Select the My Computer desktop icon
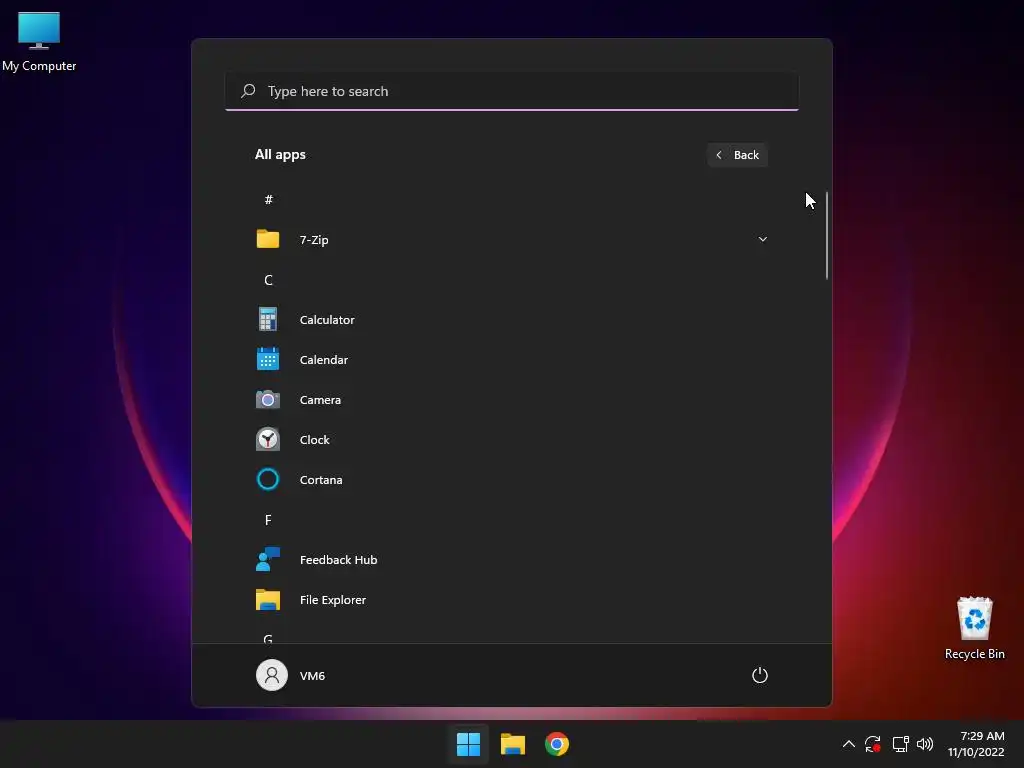The image size is (1024, 768). coord(39,42)
